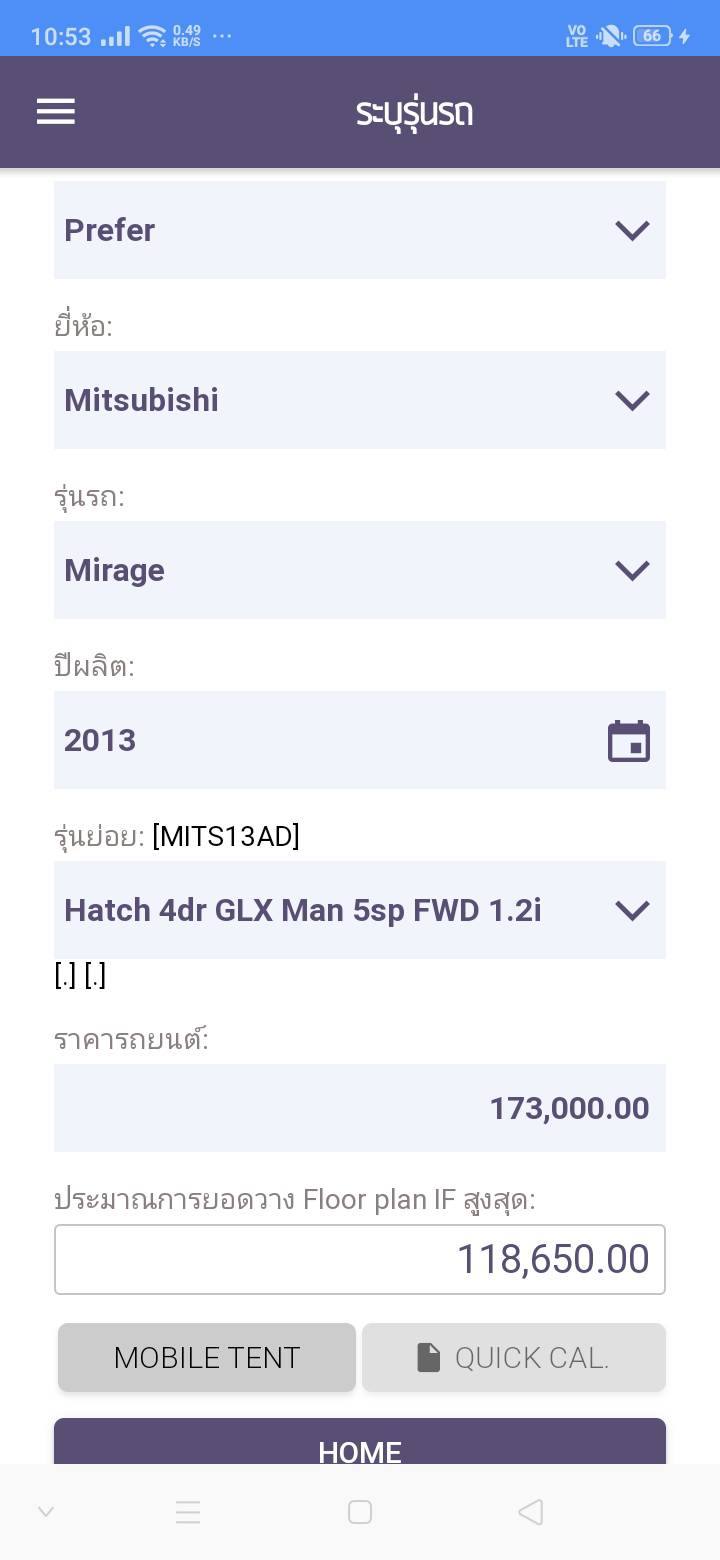Select the 118,650.00 floor plan field

point(360,1259)
